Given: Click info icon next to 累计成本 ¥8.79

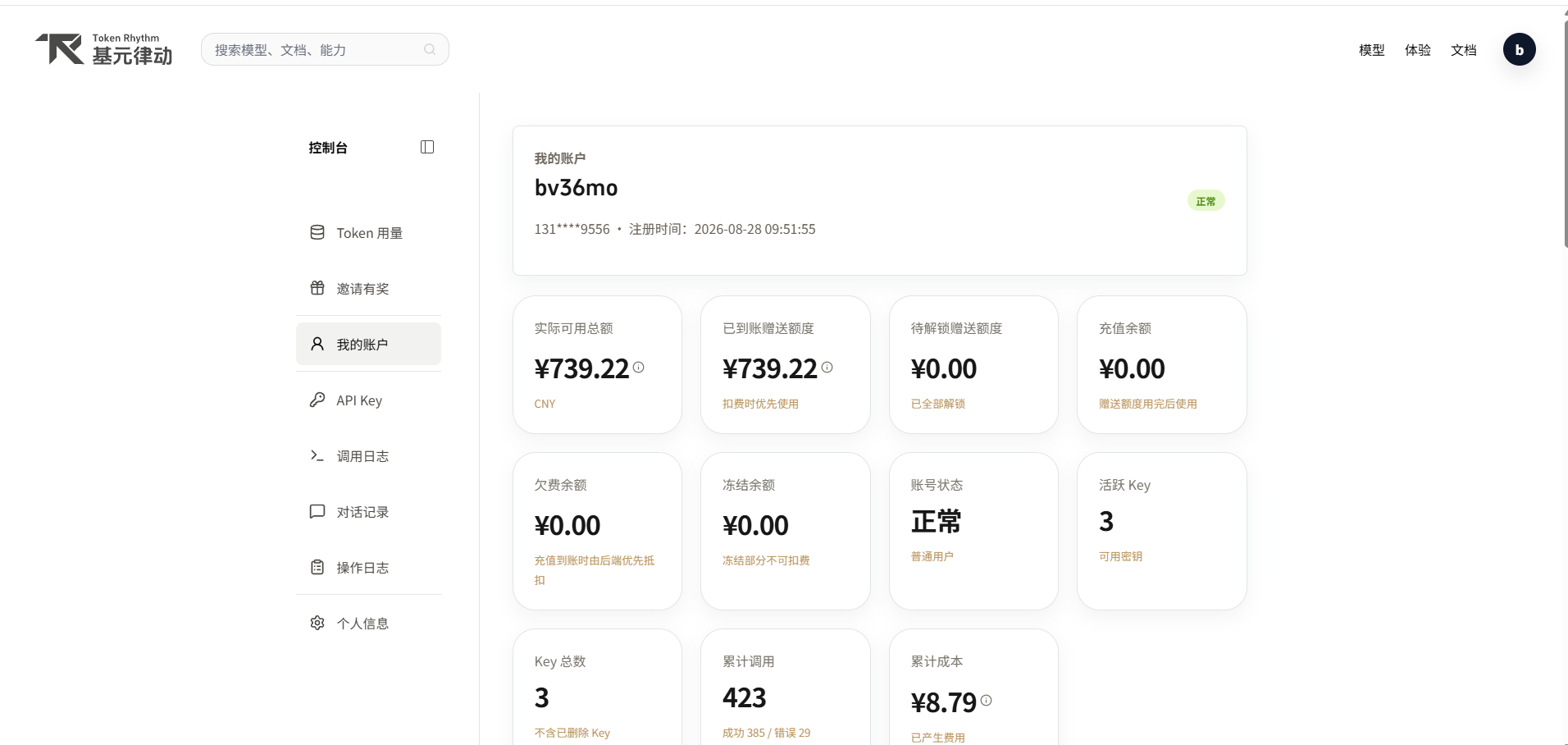Looking at the screenshot, I should click(986, 701).
